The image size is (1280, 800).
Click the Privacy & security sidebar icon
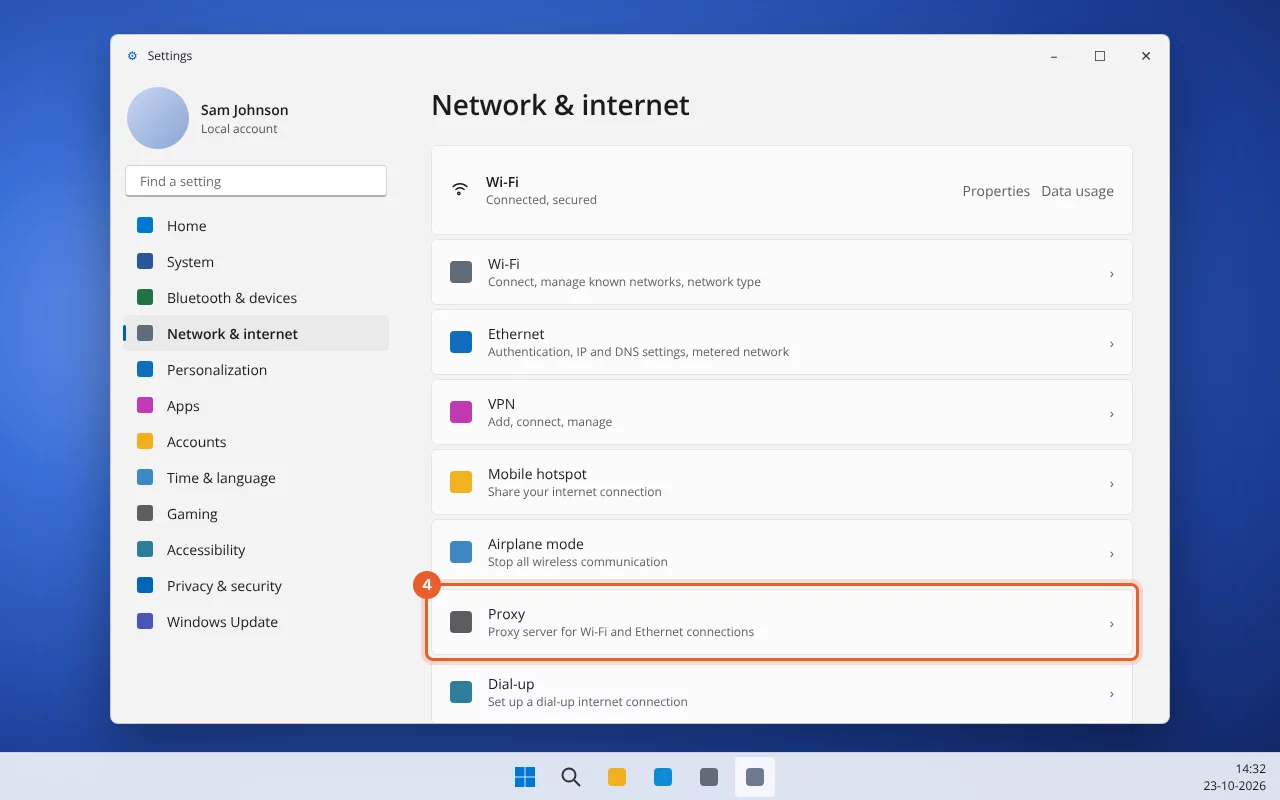[145, 586]
